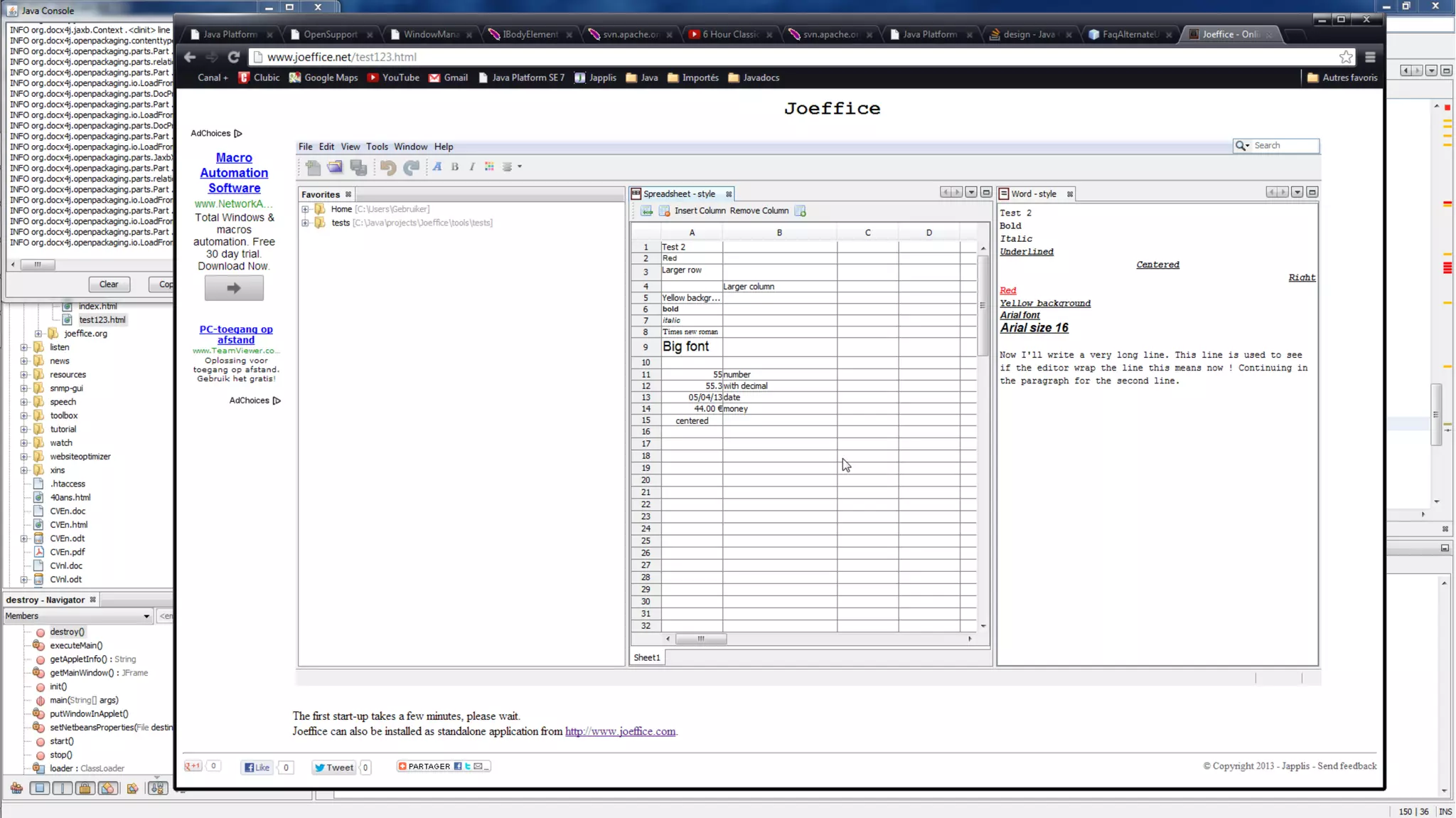Screen dimensions: 1456x818
Task: Expand the Home folder in Favorites
Action: (x=305, y=209)
